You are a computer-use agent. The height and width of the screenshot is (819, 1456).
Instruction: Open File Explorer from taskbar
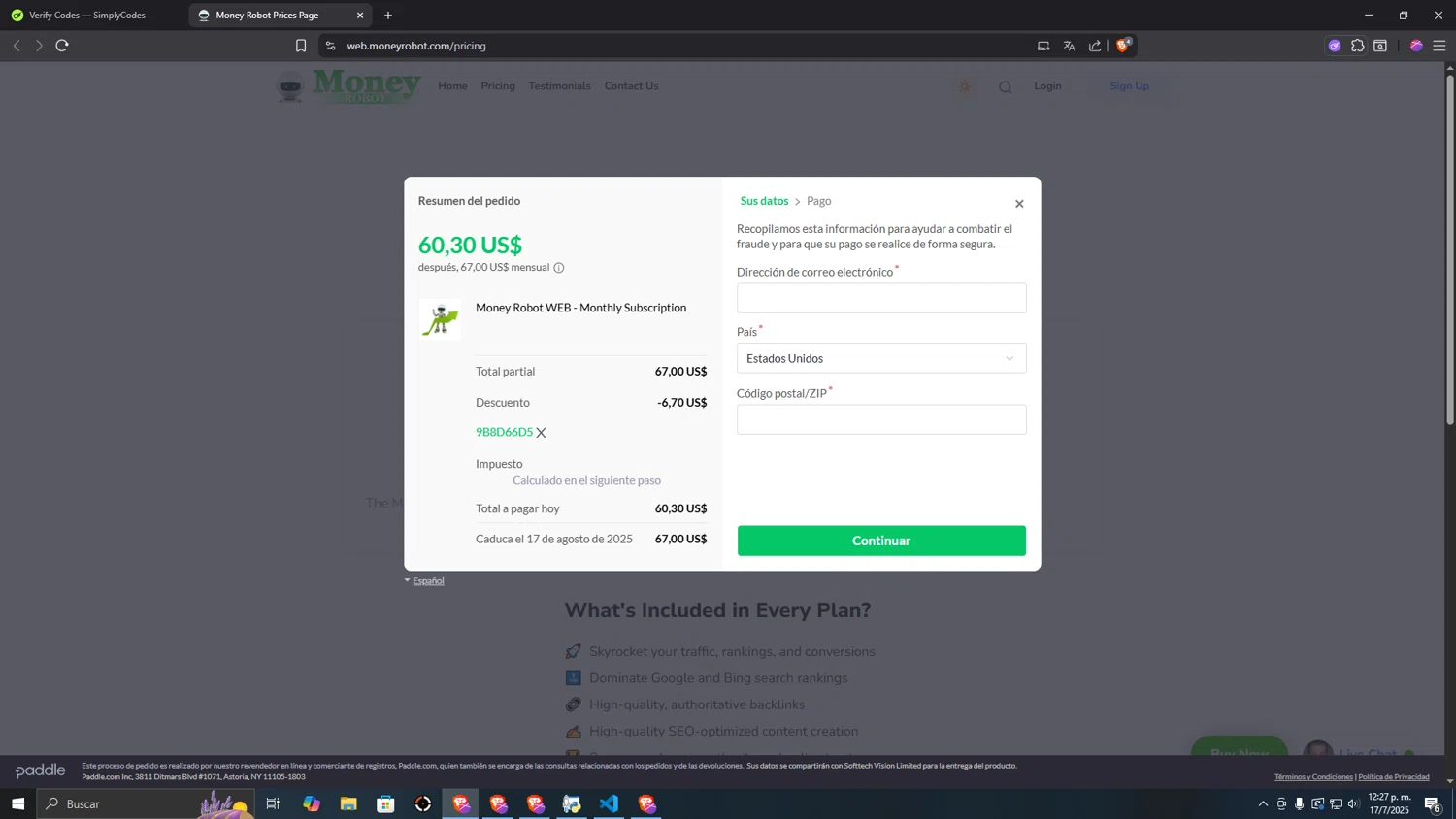point(348,803)
